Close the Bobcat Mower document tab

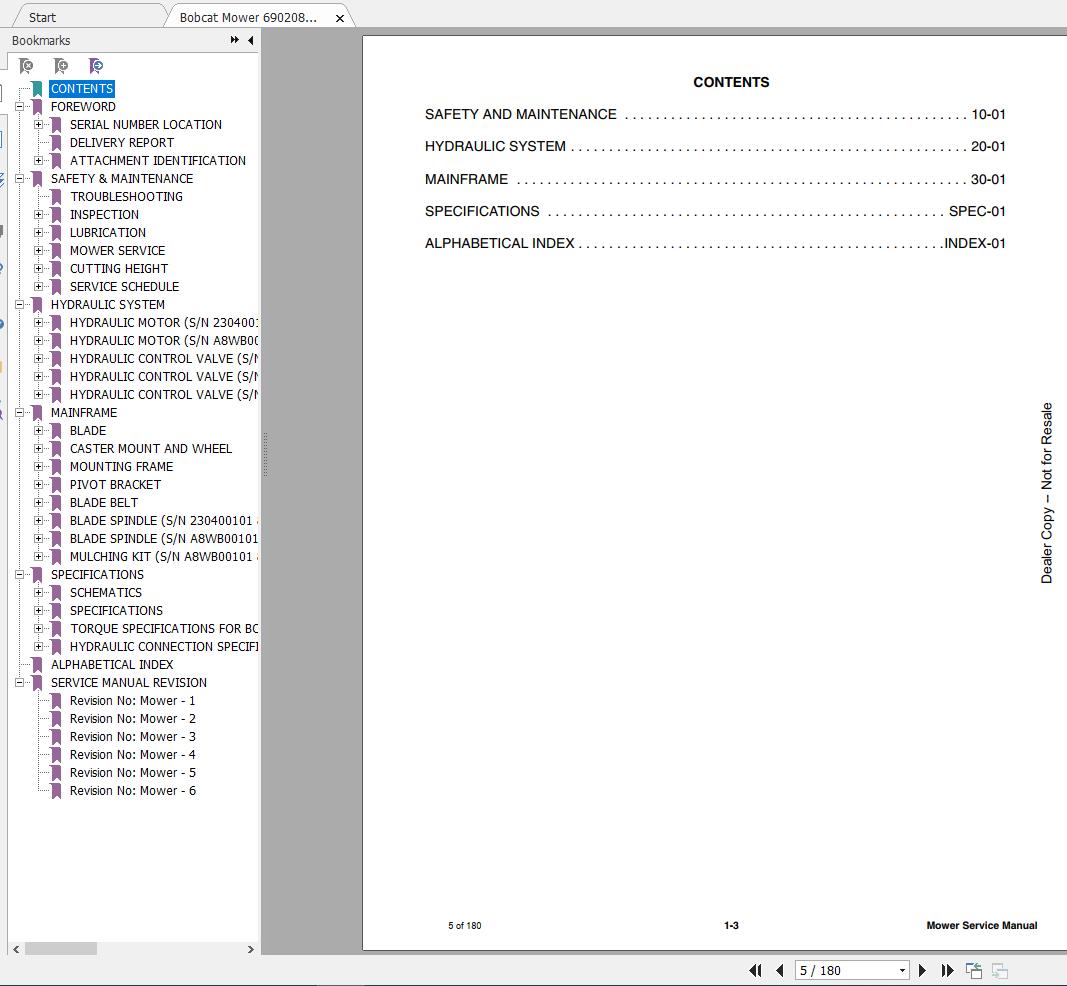340,18
